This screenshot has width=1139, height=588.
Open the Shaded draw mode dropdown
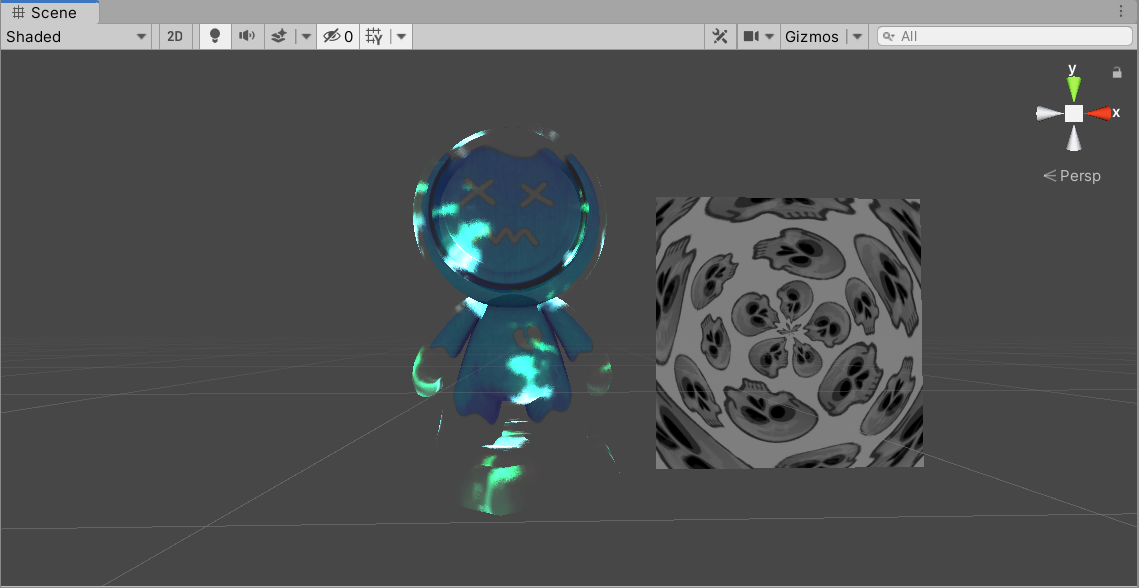76,36
